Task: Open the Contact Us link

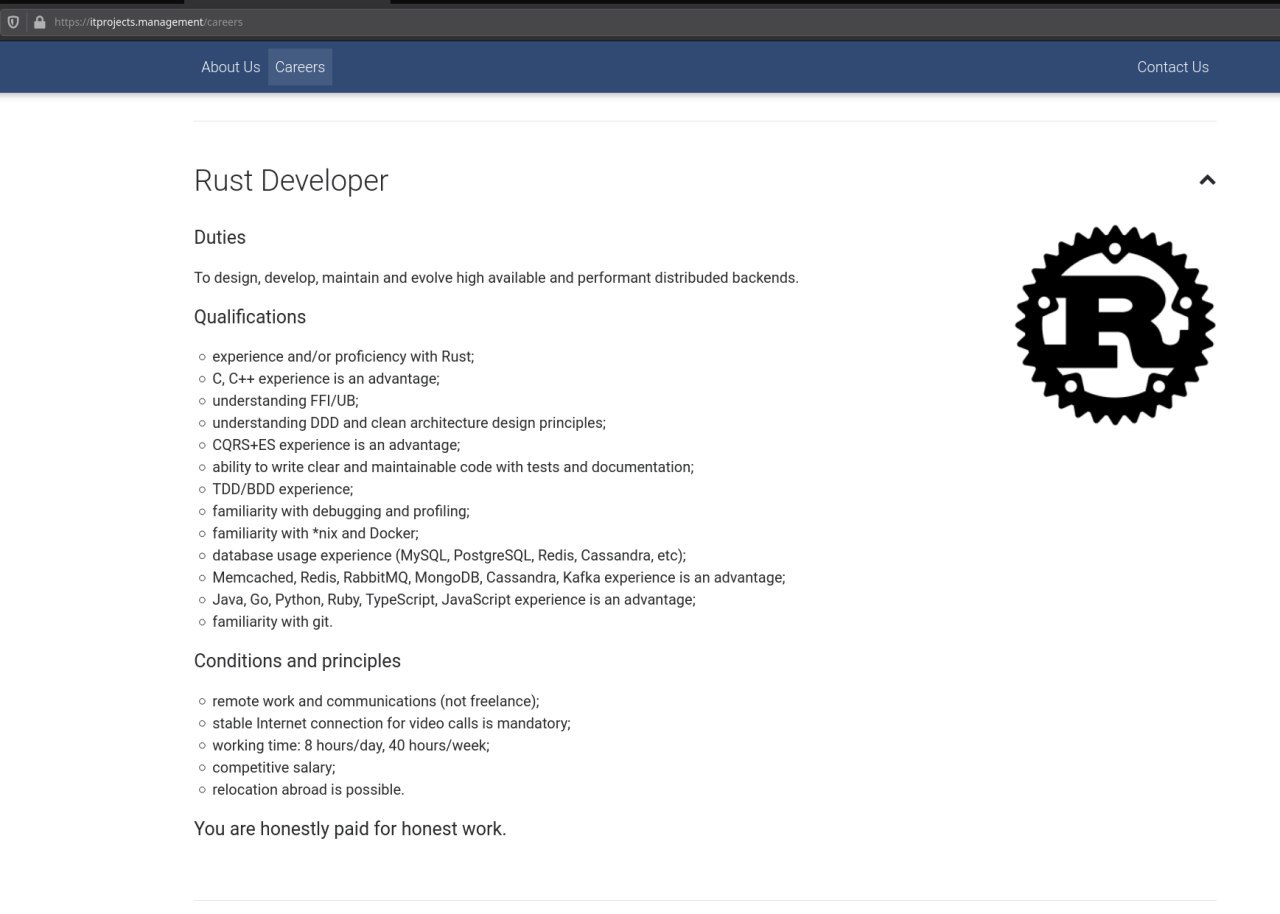Action: point(1173,67)
